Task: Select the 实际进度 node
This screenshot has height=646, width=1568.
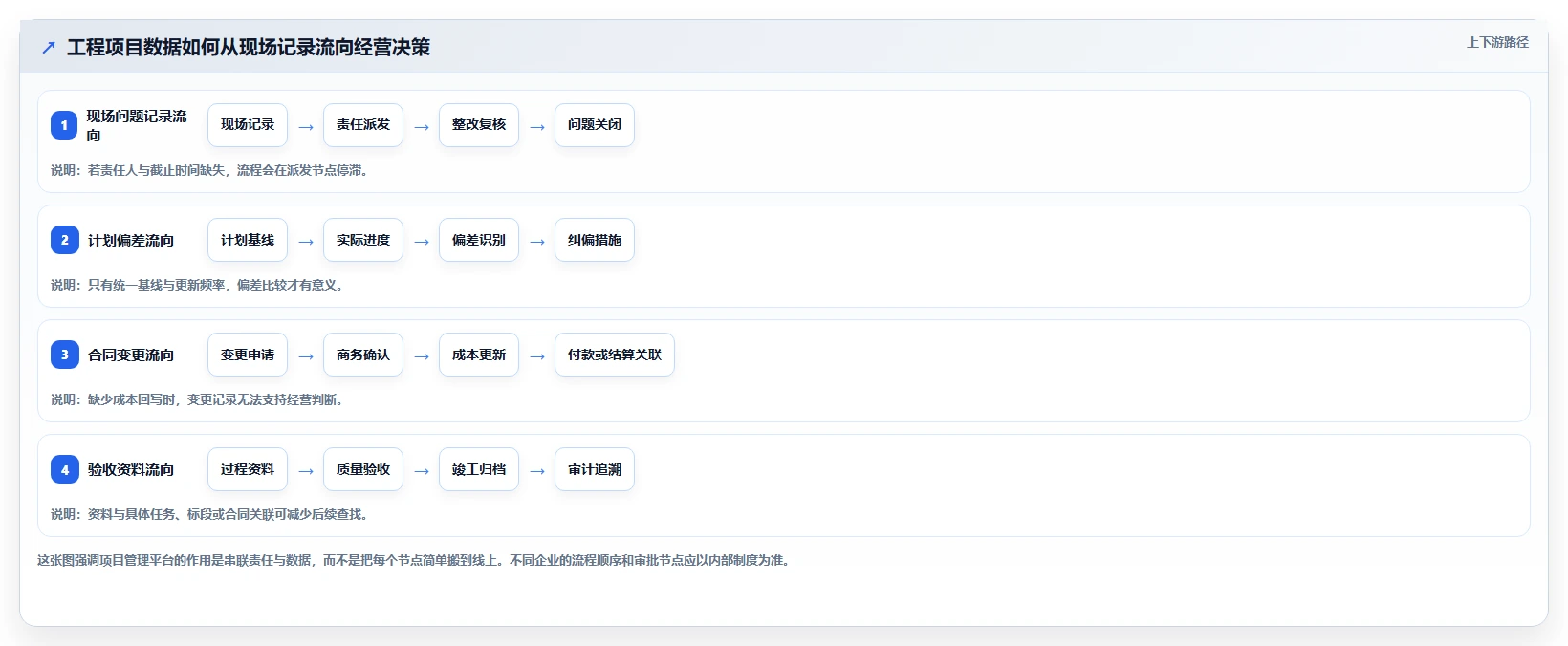Action: tap(363, 240)
